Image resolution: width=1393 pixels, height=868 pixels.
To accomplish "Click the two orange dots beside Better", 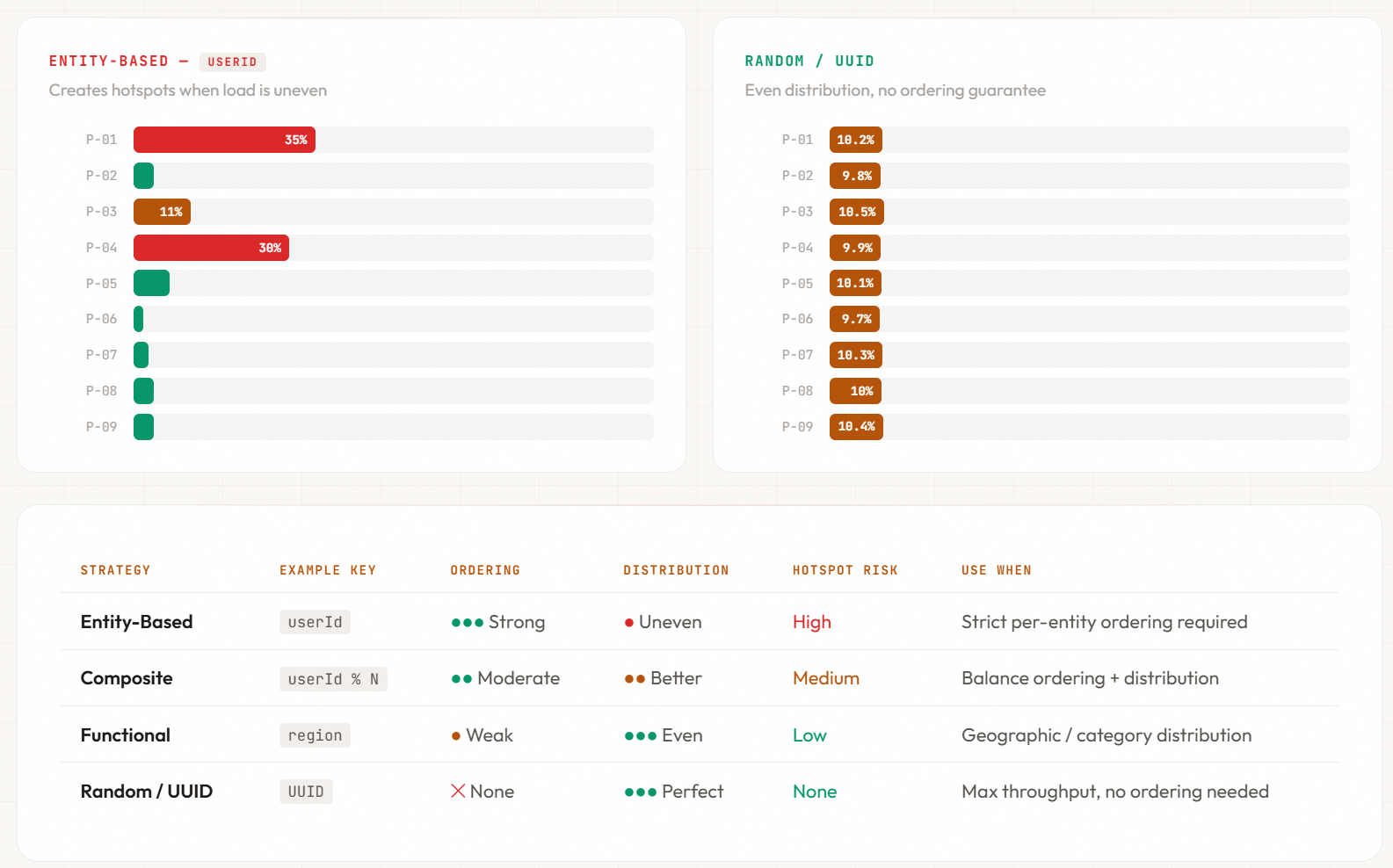I will (x=635, y=679).
